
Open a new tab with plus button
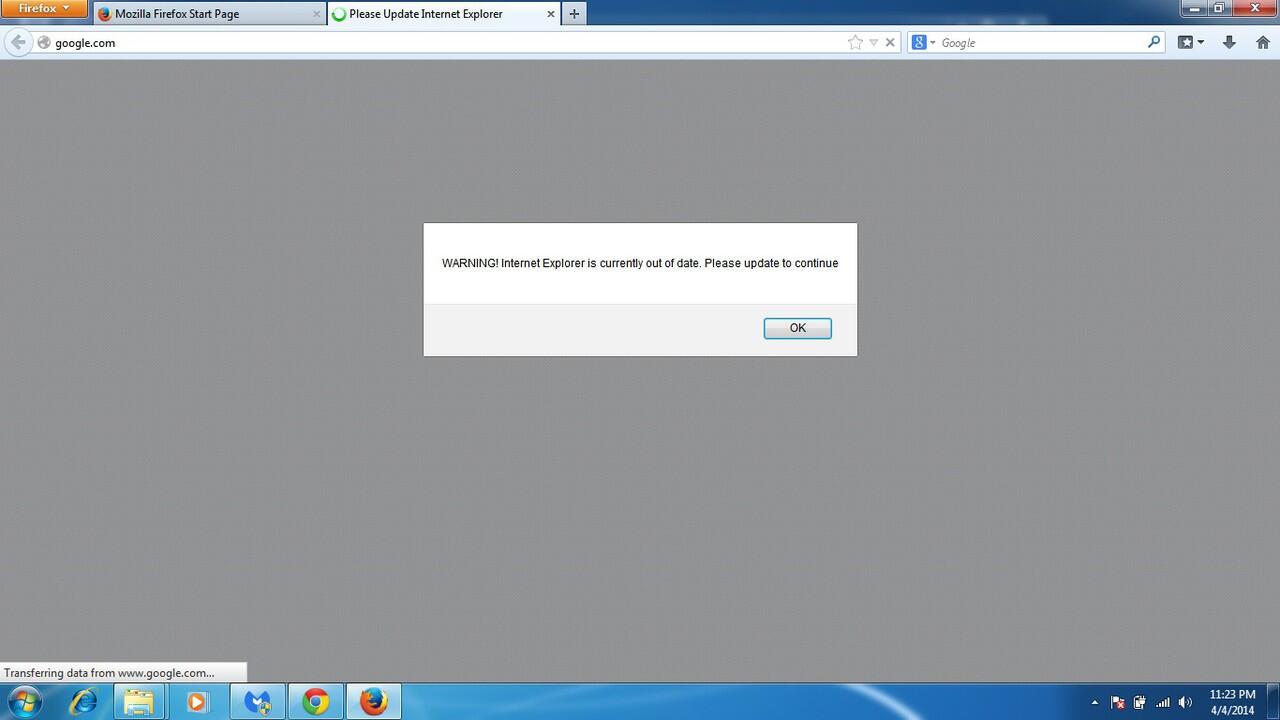(x=574, y=14)
